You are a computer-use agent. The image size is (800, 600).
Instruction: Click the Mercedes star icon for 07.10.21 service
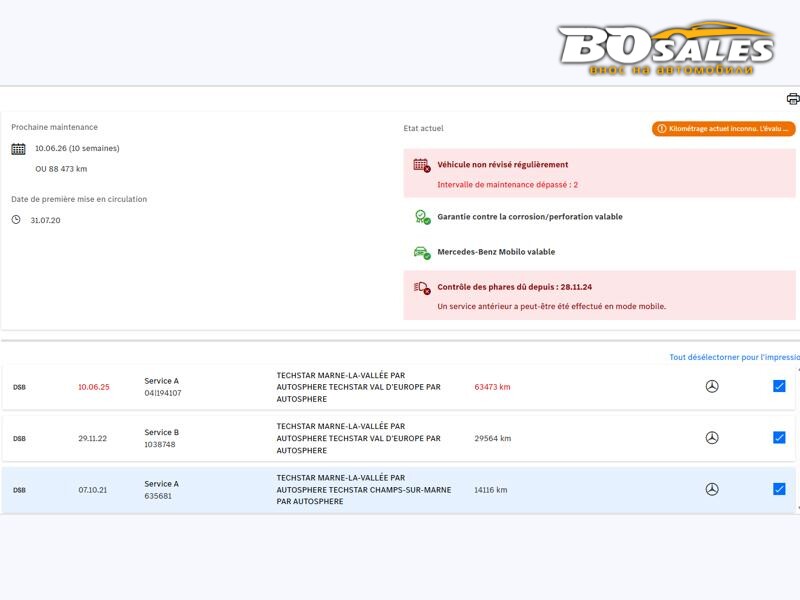pyautogui.click(x=712, y=489)
